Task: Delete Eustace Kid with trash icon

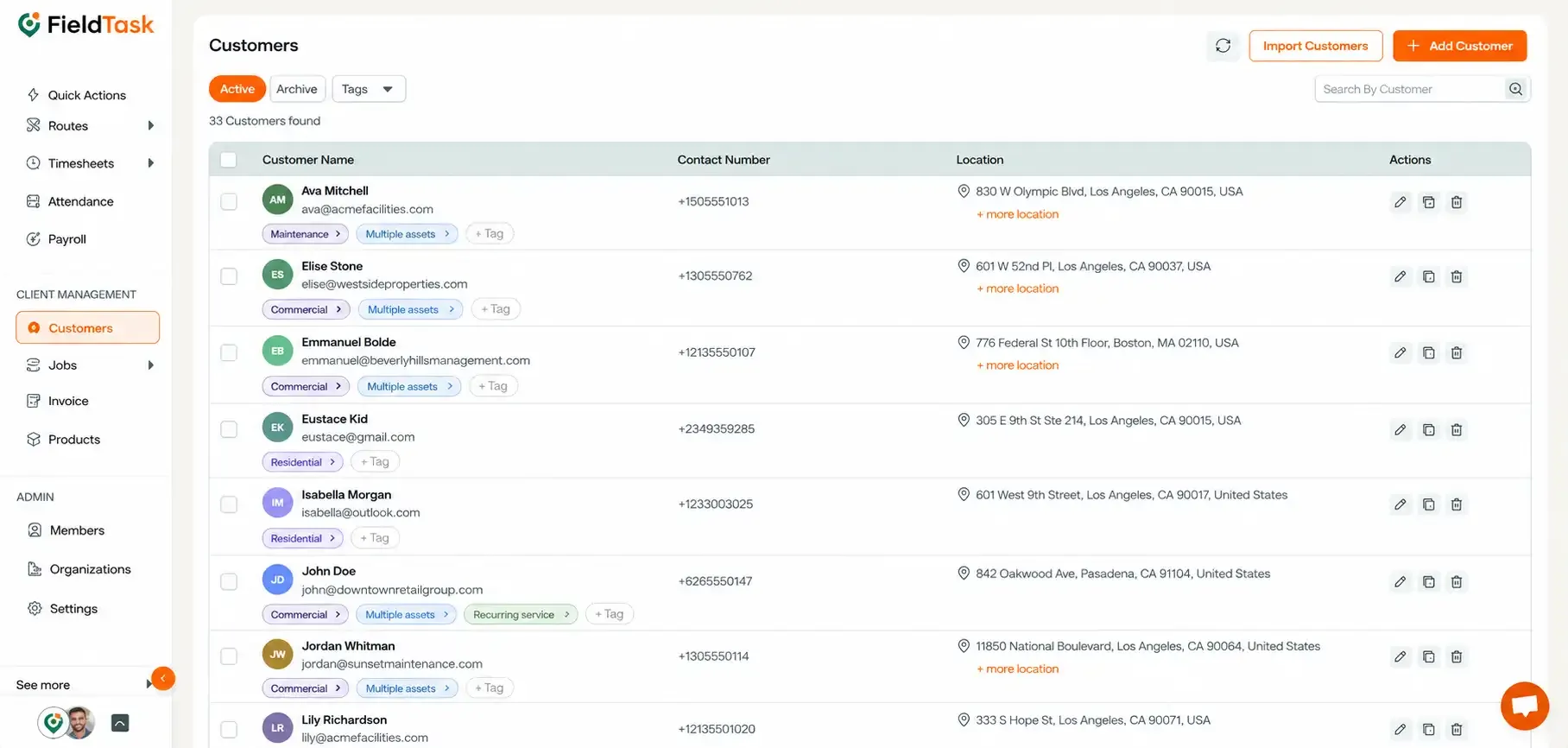Action: tap(1457, 429)
